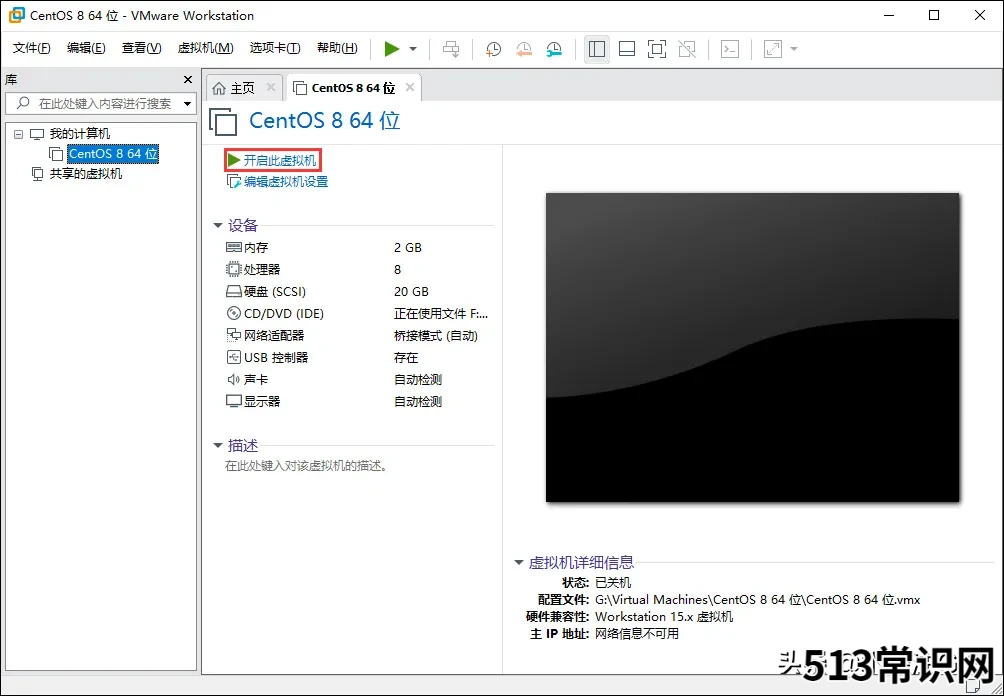Toggle the thumbnail bar view
The height and width of the screenshot is (696, 1004).
(x=627, y=49)
